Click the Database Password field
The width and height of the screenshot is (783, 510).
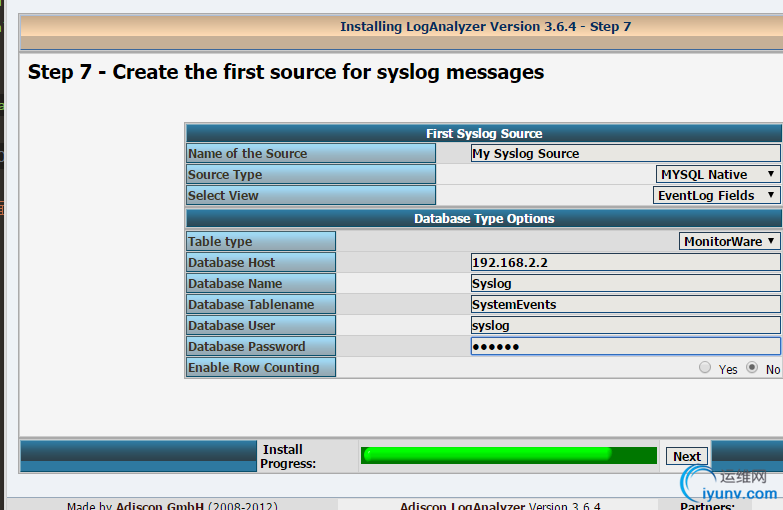[626, 346]
